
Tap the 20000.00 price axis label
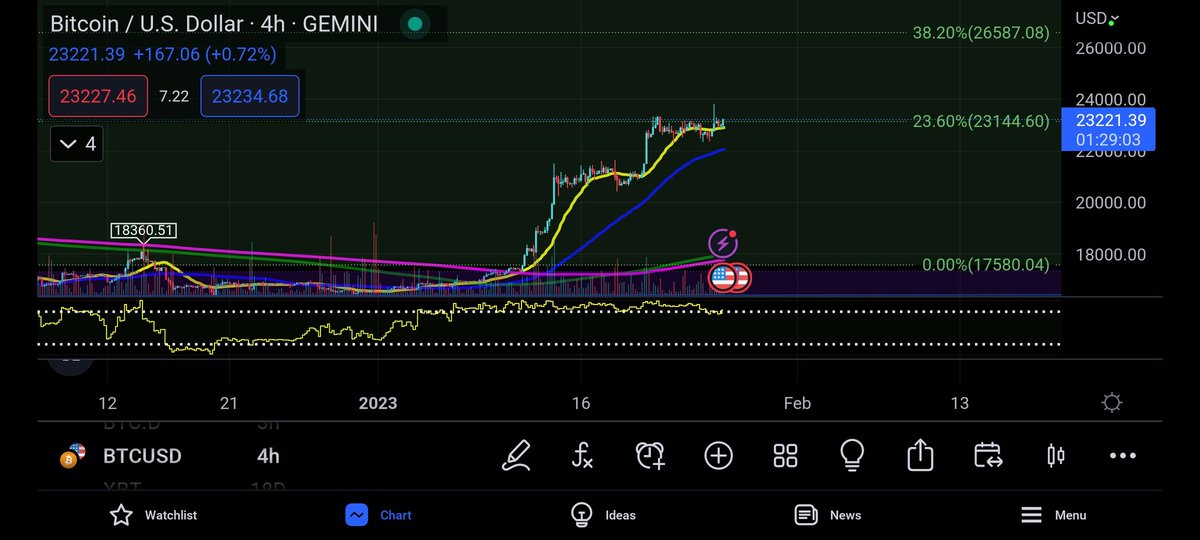(x=1110, y=202)
